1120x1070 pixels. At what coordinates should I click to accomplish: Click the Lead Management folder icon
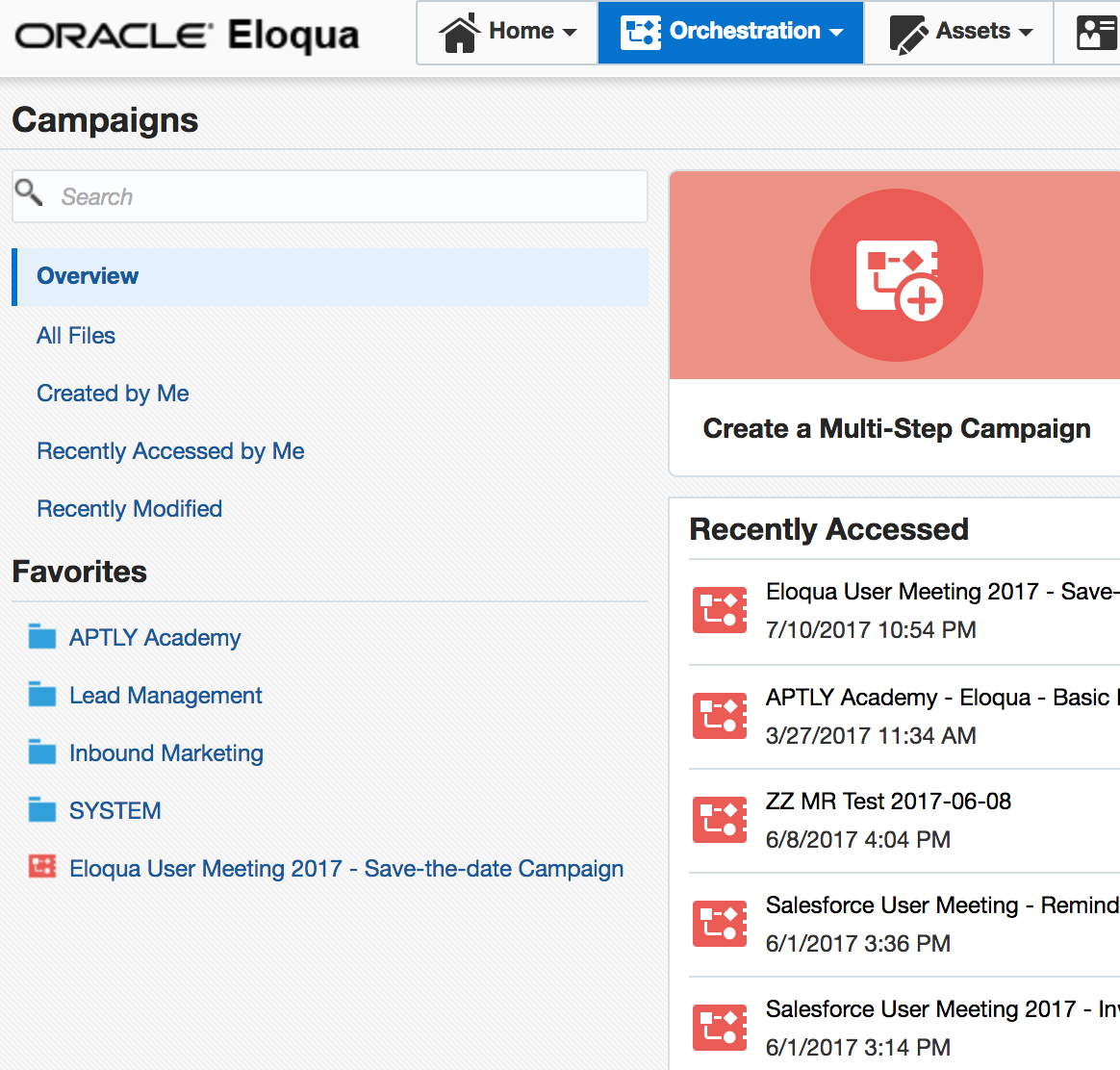click(42, 695)
